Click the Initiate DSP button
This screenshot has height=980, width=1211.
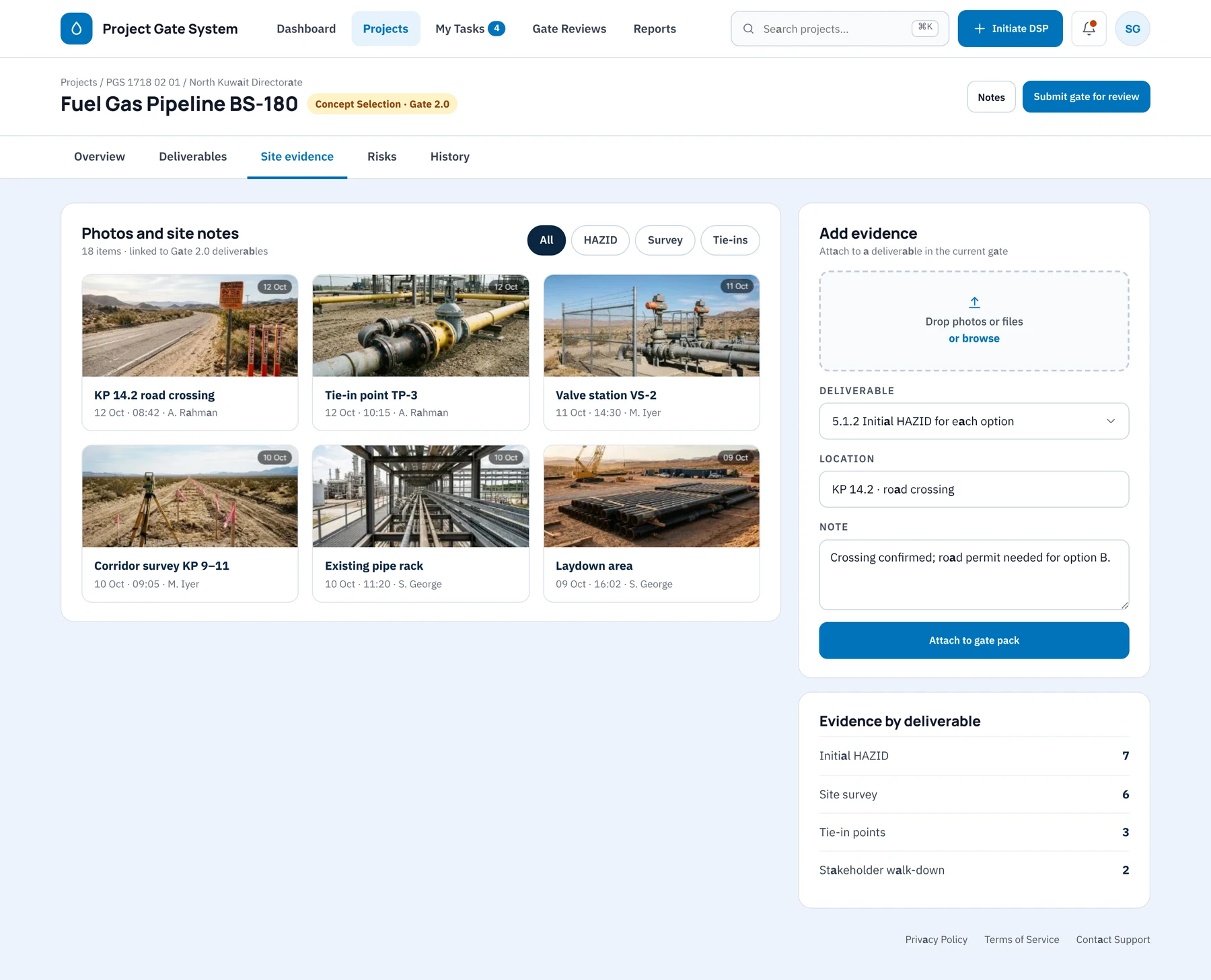pyautogui.click(x=1010, y=29)
